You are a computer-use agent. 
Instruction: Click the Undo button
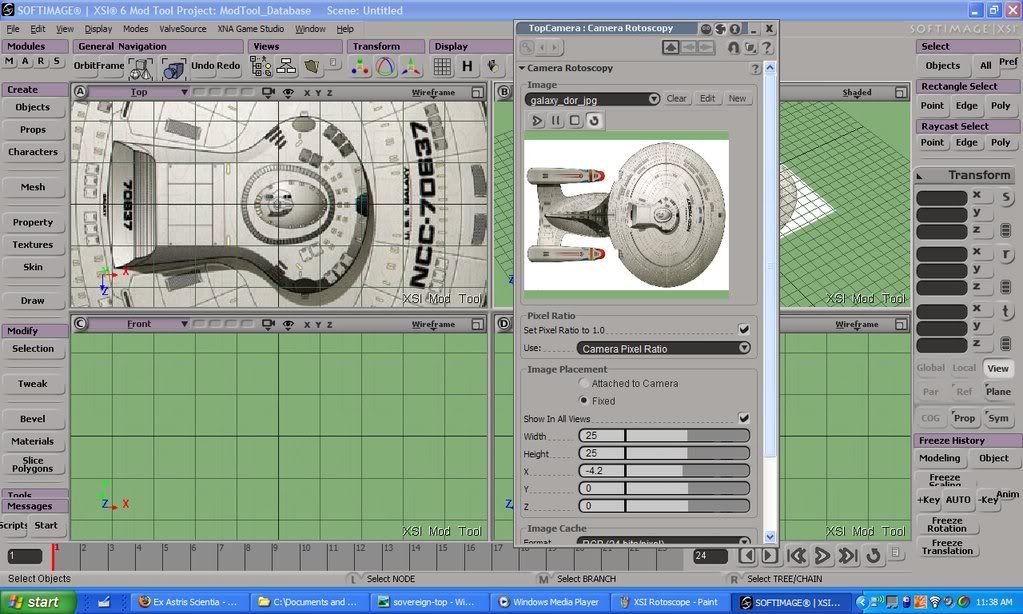click(202, 65)
